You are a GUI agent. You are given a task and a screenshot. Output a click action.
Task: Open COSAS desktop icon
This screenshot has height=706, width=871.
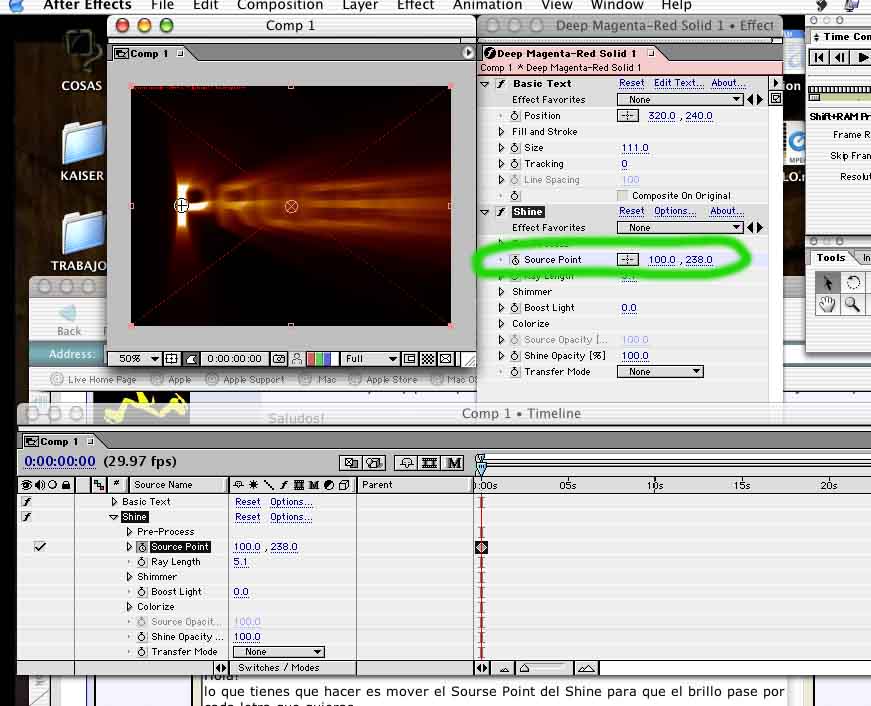tap(82, 61)
